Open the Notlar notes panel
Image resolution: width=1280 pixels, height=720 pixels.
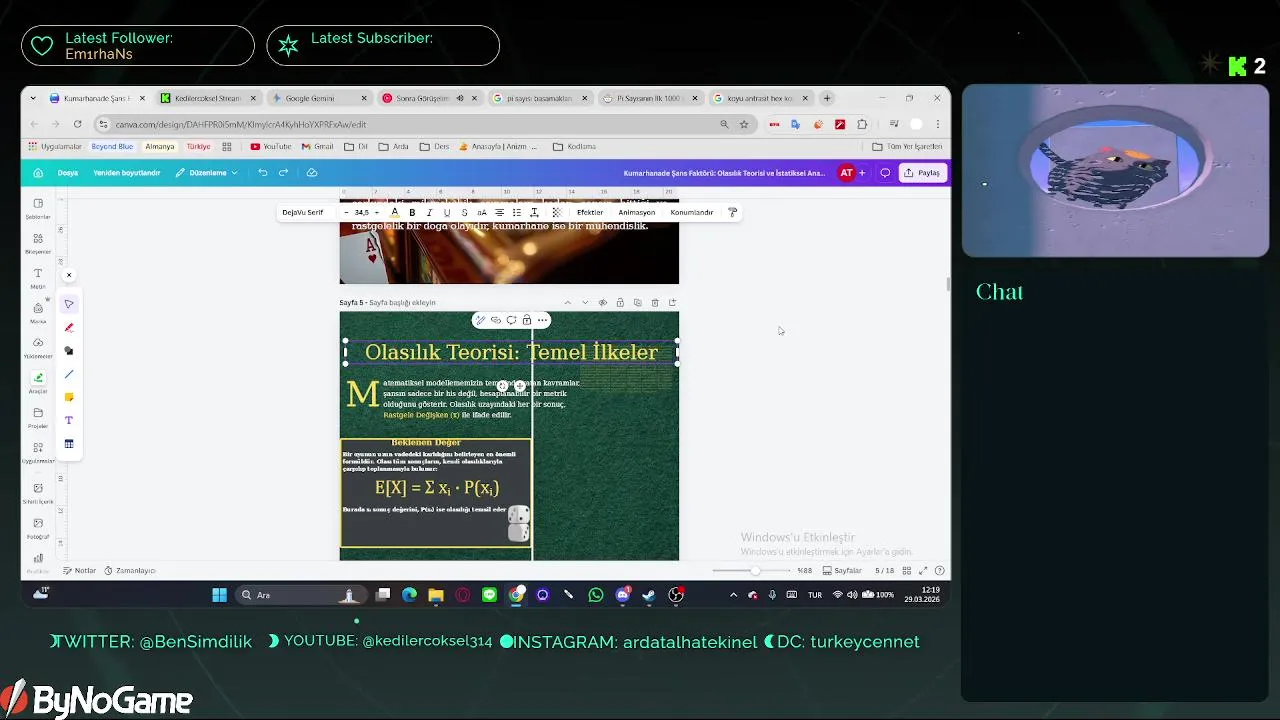coord(79,570)
